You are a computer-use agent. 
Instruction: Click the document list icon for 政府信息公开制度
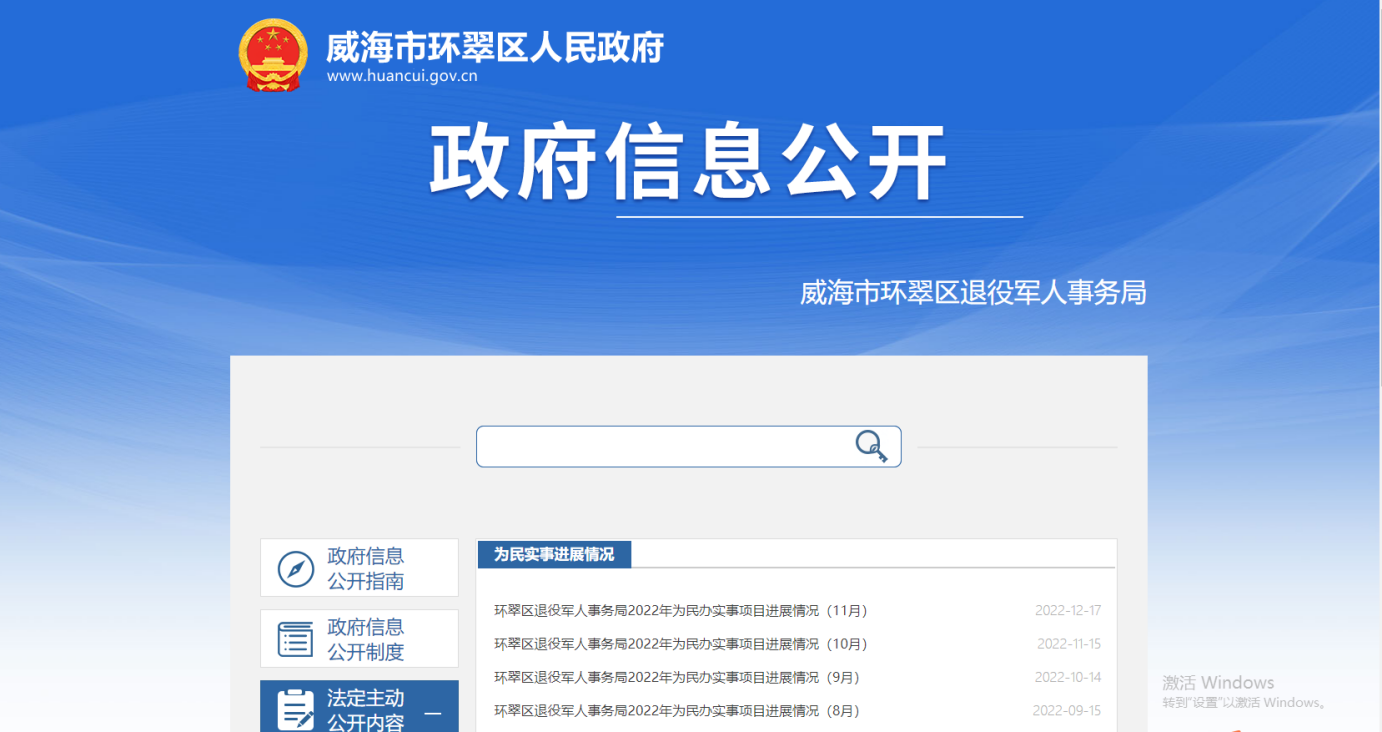[296, 639]
